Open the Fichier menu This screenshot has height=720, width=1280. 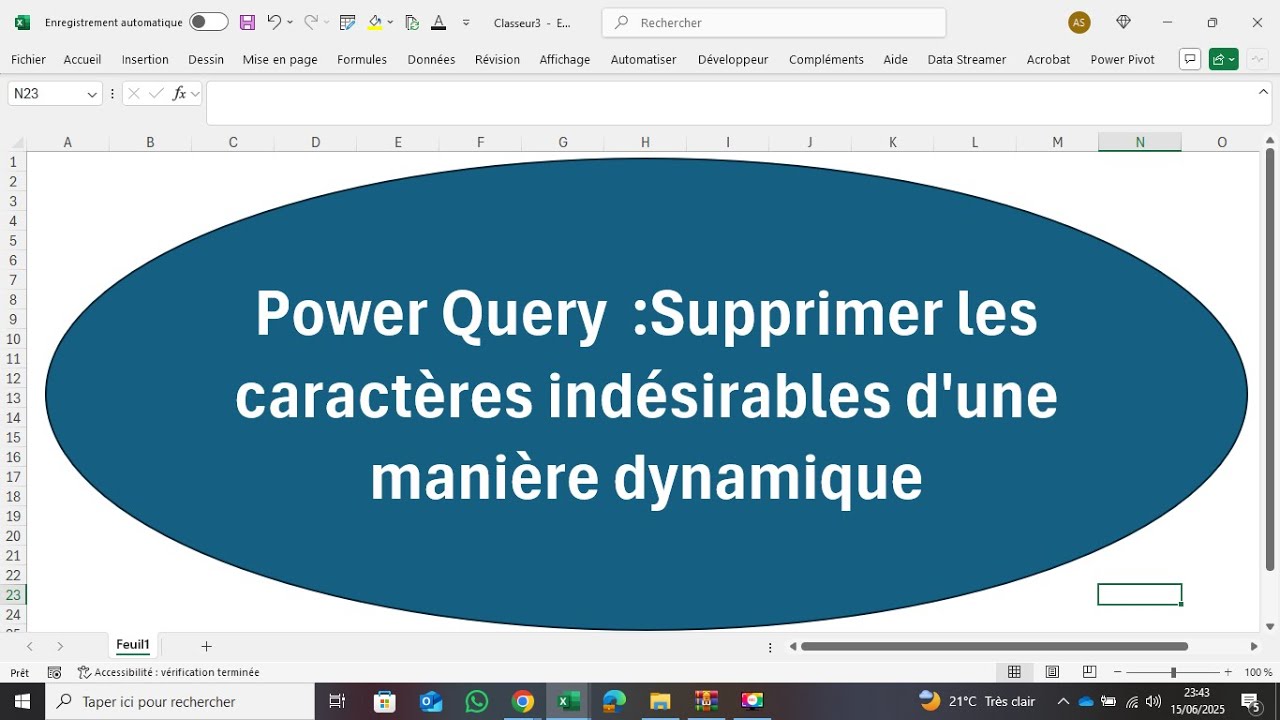[x=29, y=59]
